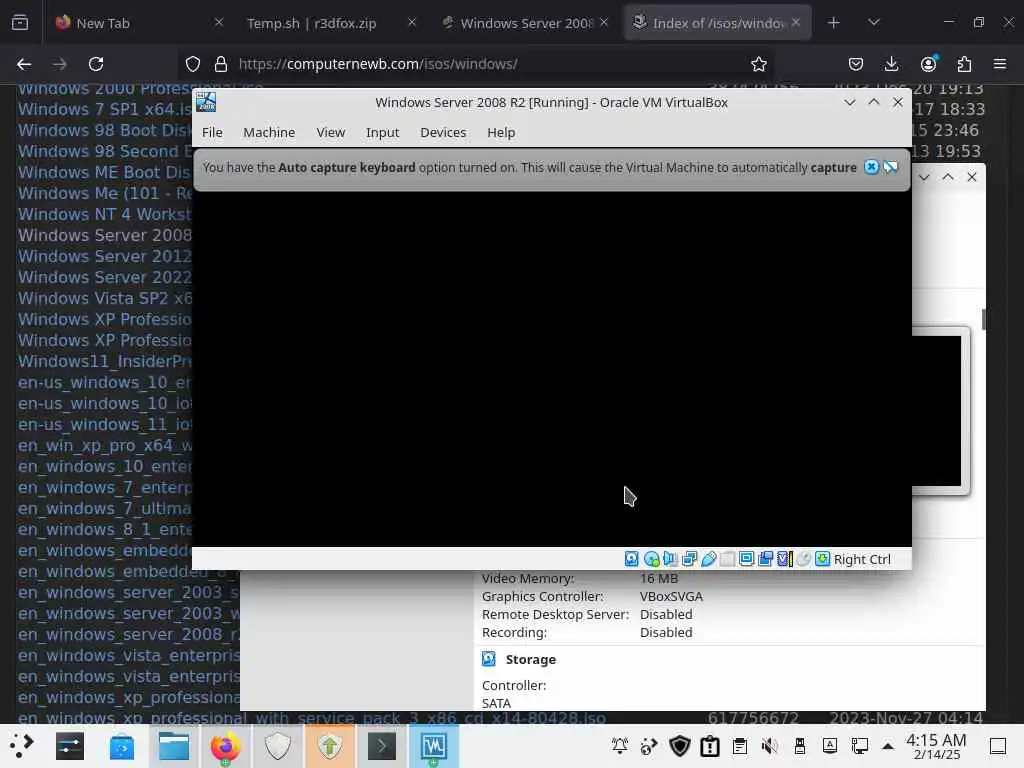Click VirtualBox Manager details pane scrollbar
The image size is (1024, 768).
[x=983, y=319]
